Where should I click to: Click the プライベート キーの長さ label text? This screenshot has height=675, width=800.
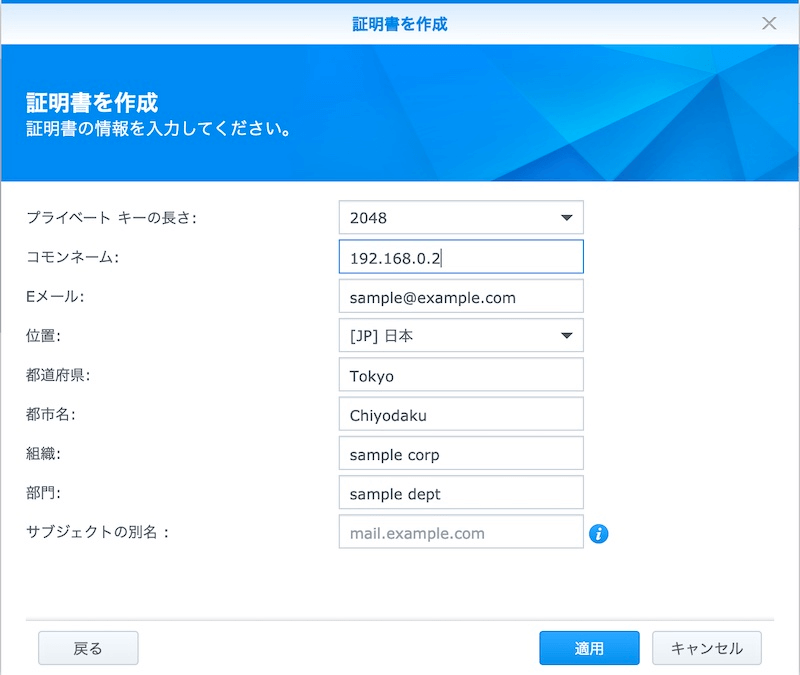click(111, 218)
